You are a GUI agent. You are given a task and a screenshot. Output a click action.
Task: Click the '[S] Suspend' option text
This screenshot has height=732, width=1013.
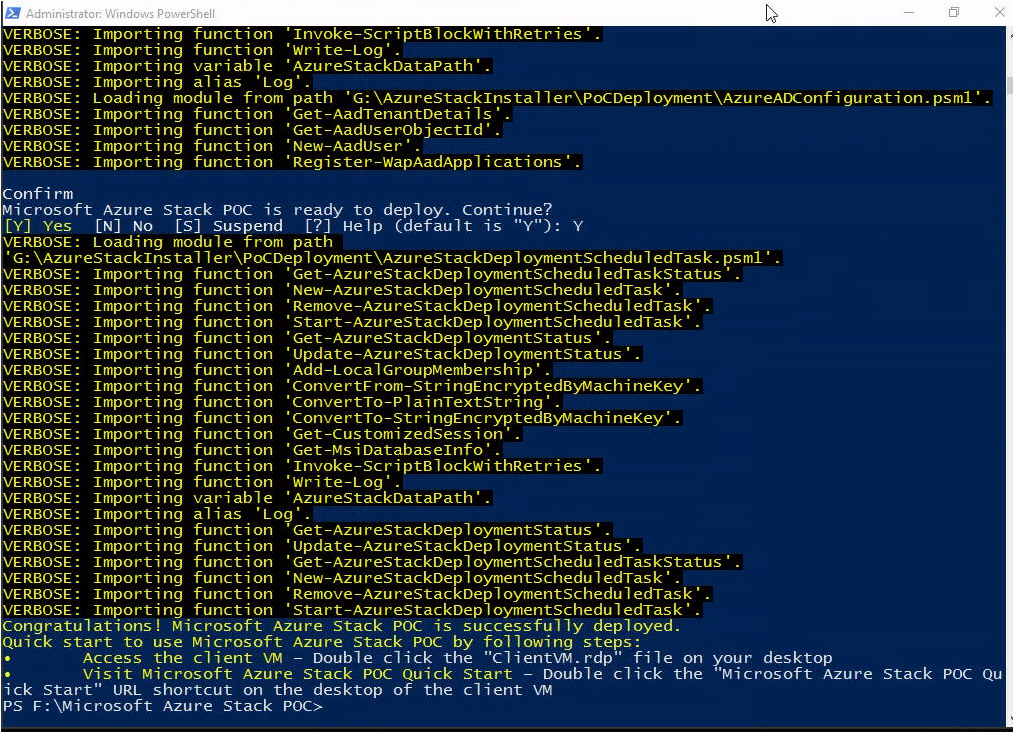[x=229, y=226]
